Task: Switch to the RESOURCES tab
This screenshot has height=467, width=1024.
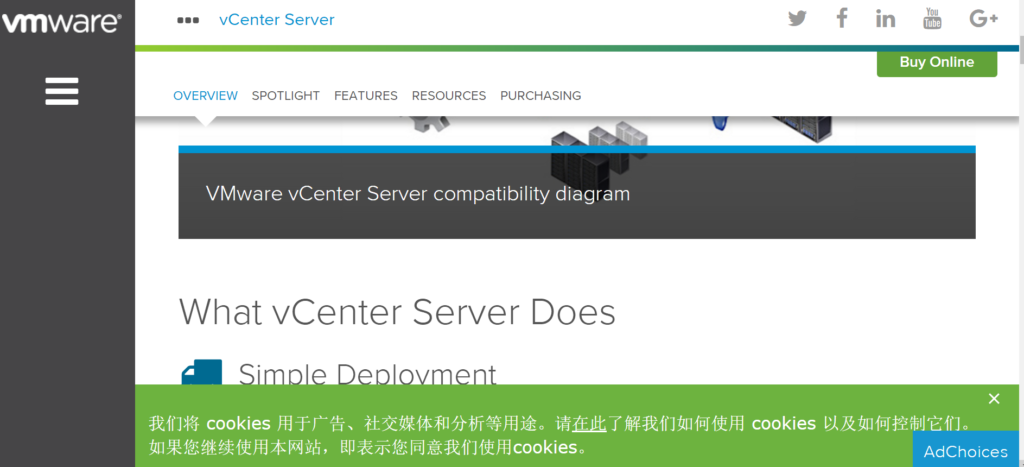Action: click(x=449, y=95)
